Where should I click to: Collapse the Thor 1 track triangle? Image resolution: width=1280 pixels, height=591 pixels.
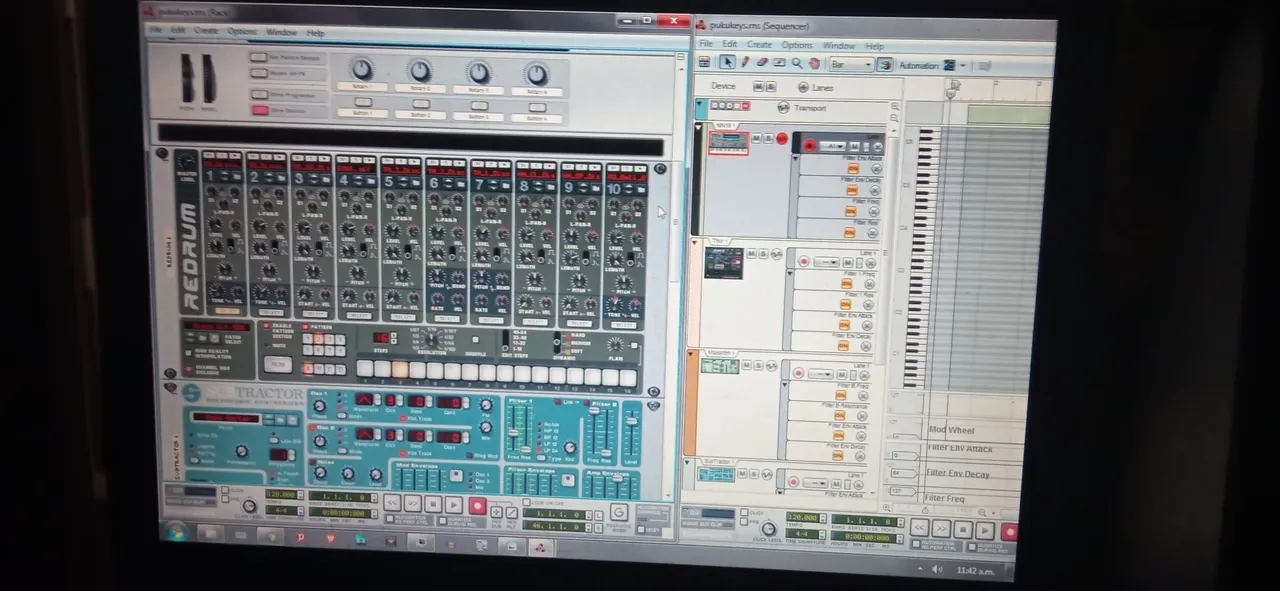tap(696, 241)
